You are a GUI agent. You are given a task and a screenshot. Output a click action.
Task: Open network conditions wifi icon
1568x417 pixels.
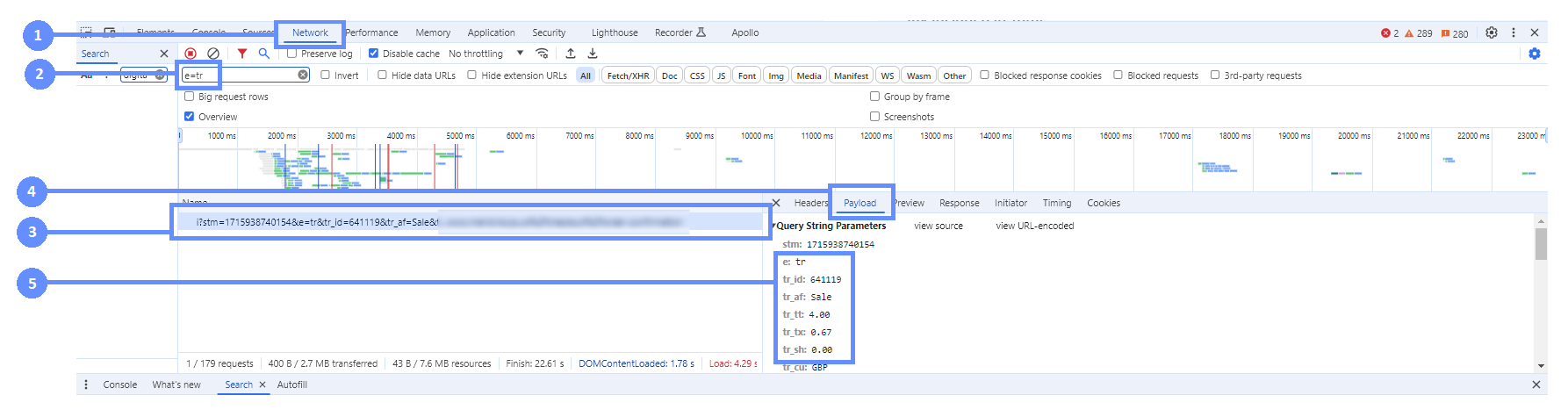click(542, 54)
